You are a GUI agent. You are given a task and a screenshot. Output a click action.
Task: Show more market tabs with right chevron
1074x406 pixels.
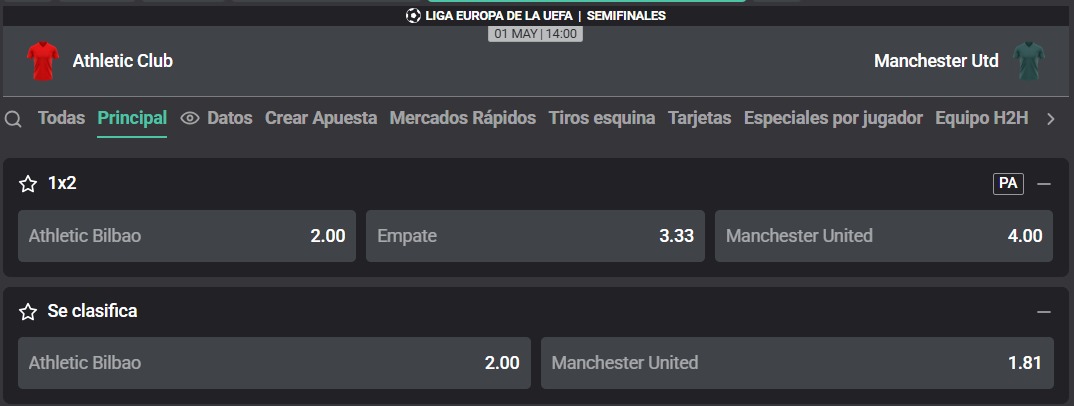(x=1051, y=119)
